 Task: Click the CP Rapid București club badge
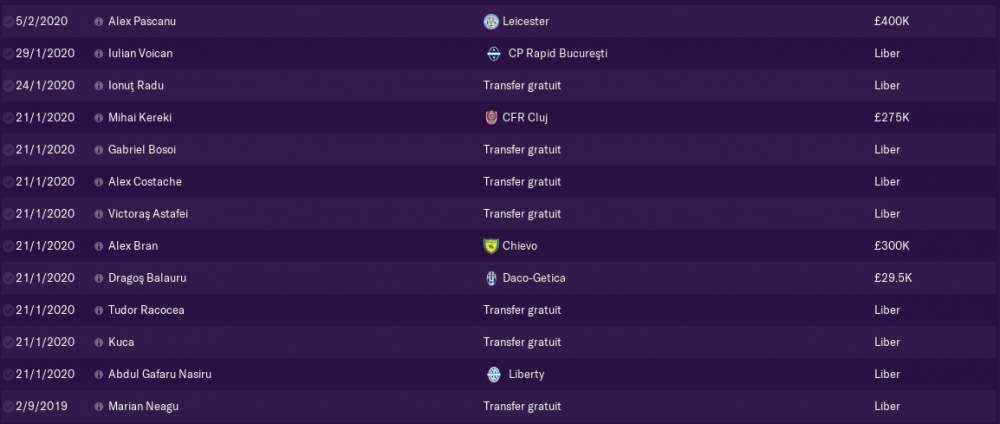pos(494,54)
